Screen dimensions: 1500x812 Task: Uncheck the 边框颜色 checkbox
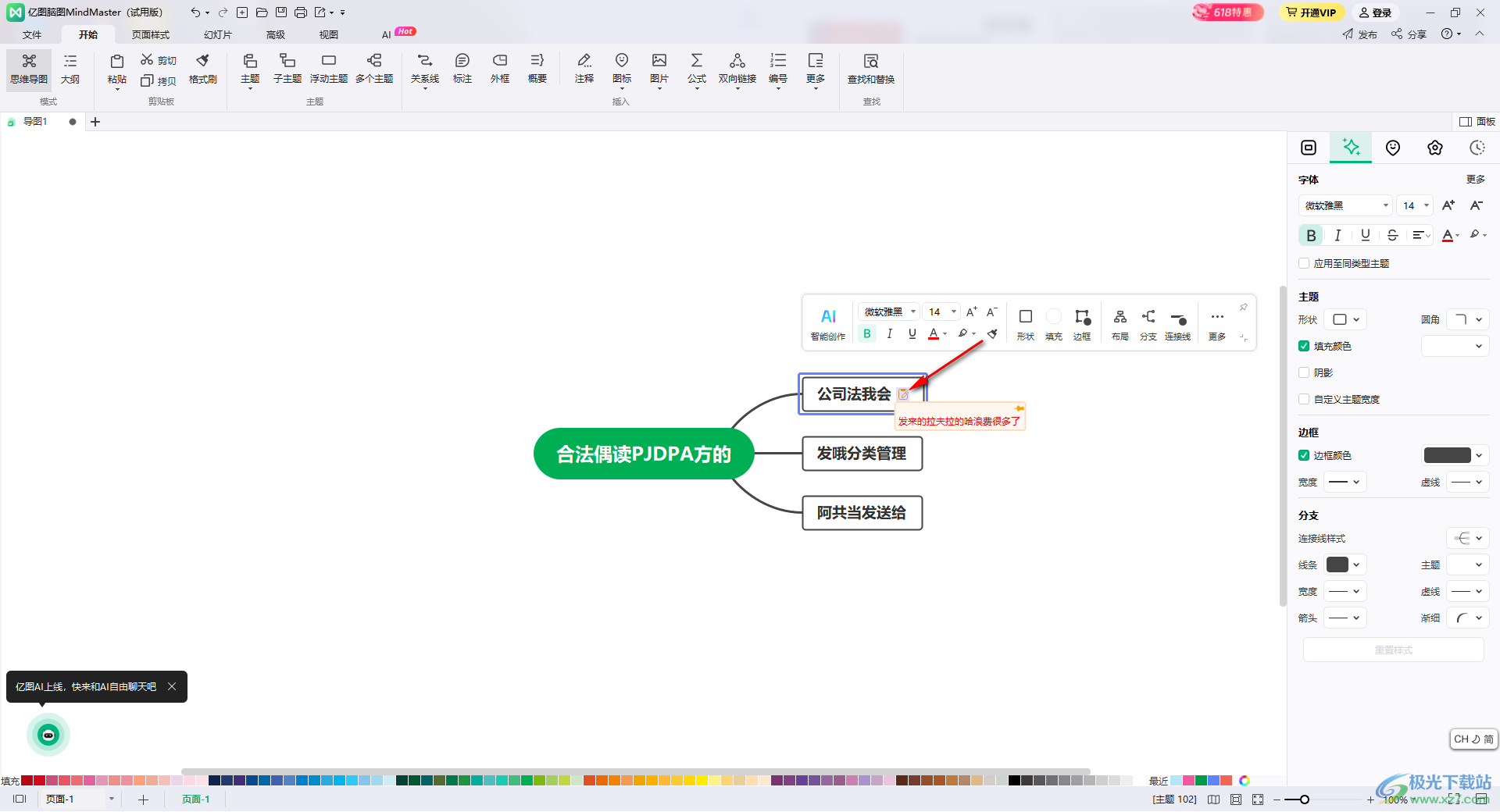[x=1304, y=455]
